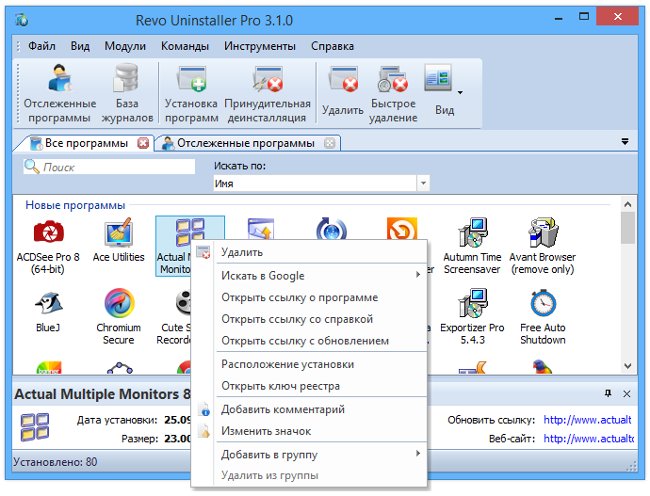Image resolution: width=650 pixels, height=496 pixels.
Task: Open the Вид menu in menu bar
Action: [x=80, y=46]
